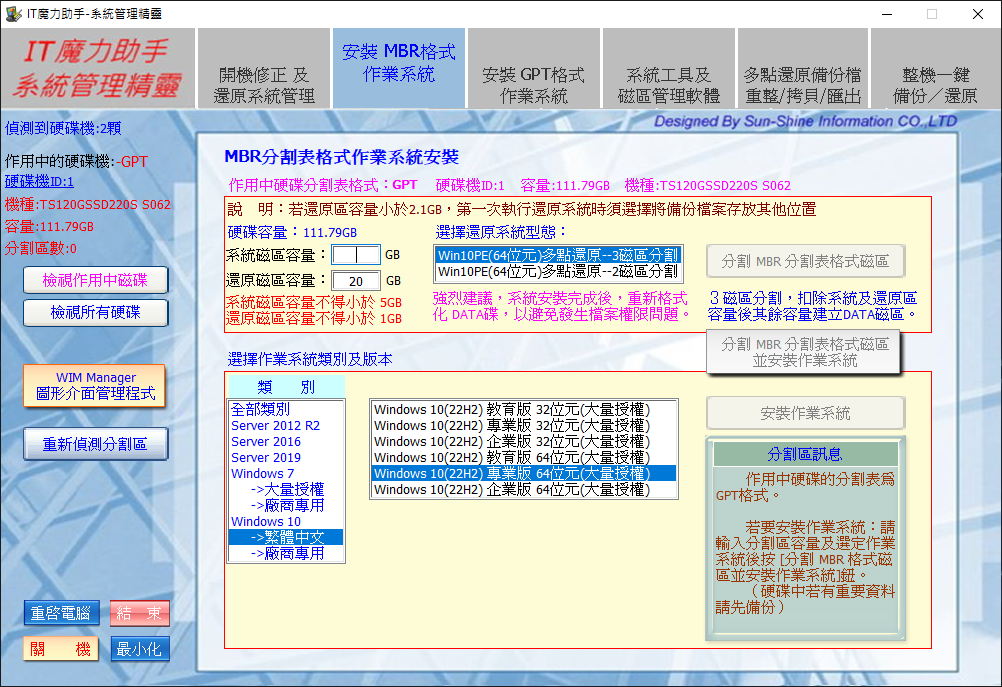
Task: Click the 硬碟機ID:1 link
Action: [39, 181]
